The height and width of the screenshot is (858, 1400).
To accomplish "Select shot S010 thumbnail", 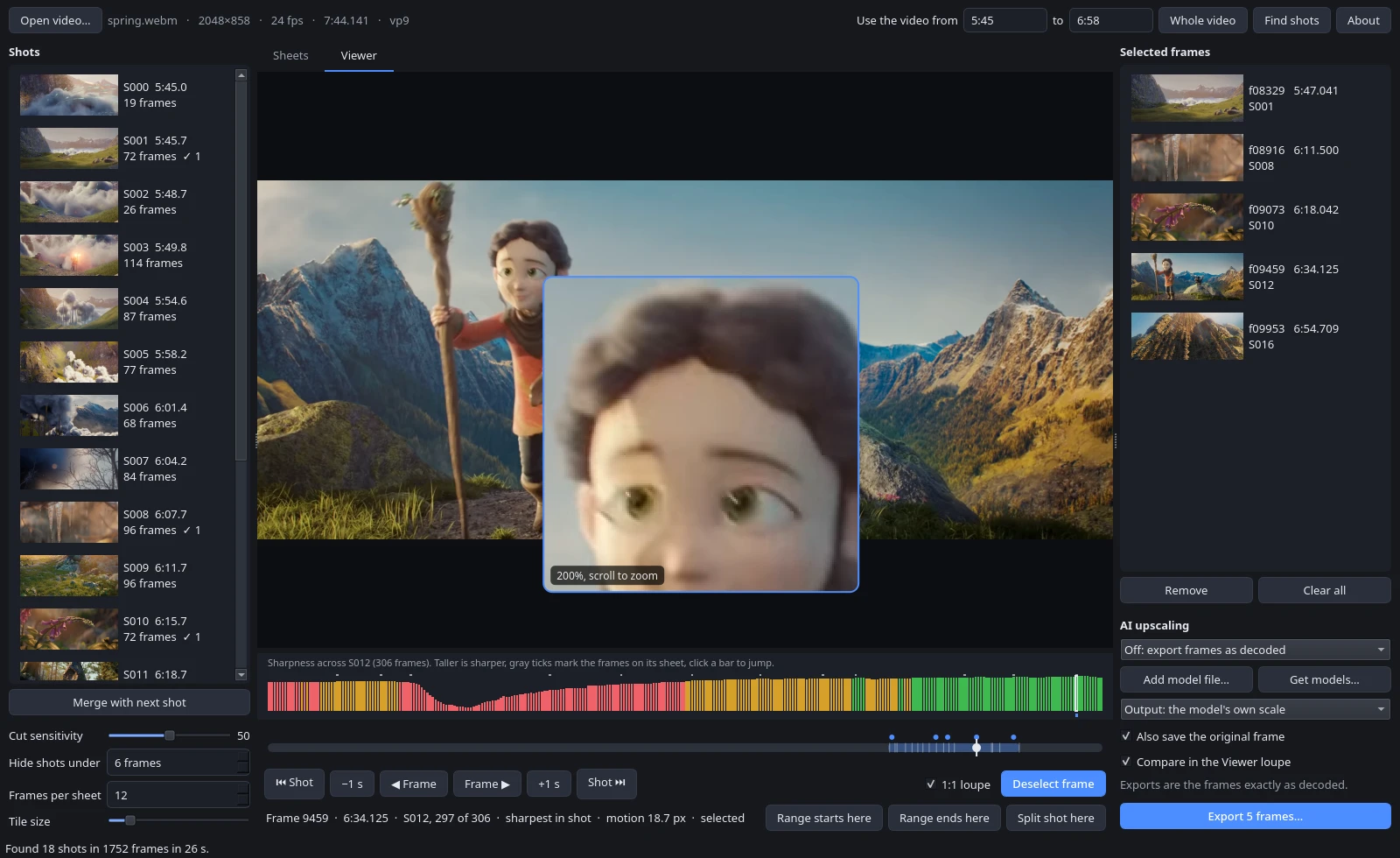I will 69,629.
